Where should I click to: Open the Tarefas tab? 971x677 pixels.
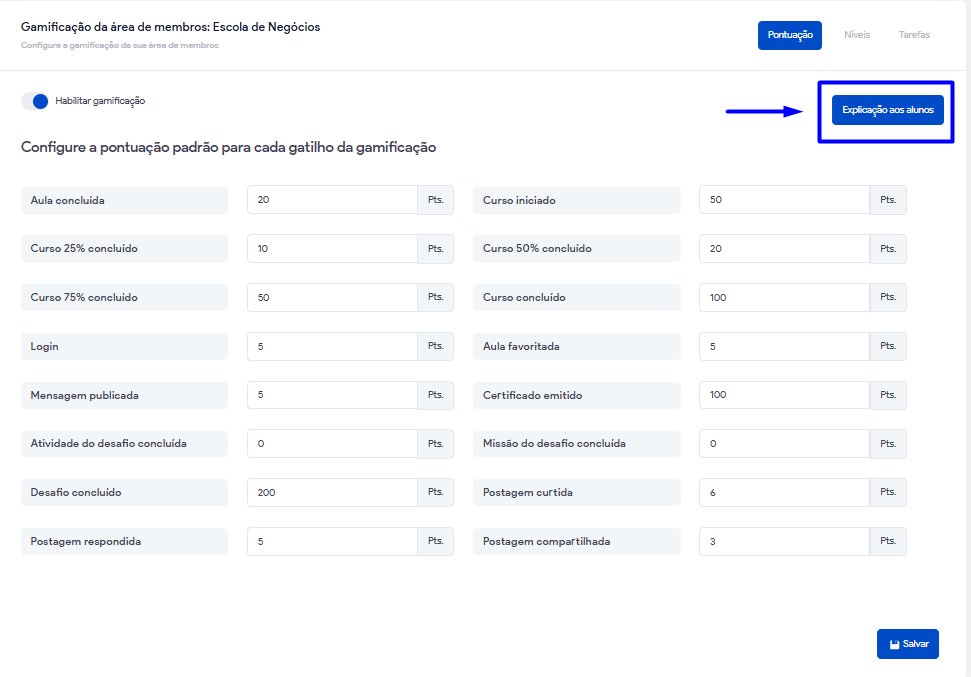click(913, 35)
